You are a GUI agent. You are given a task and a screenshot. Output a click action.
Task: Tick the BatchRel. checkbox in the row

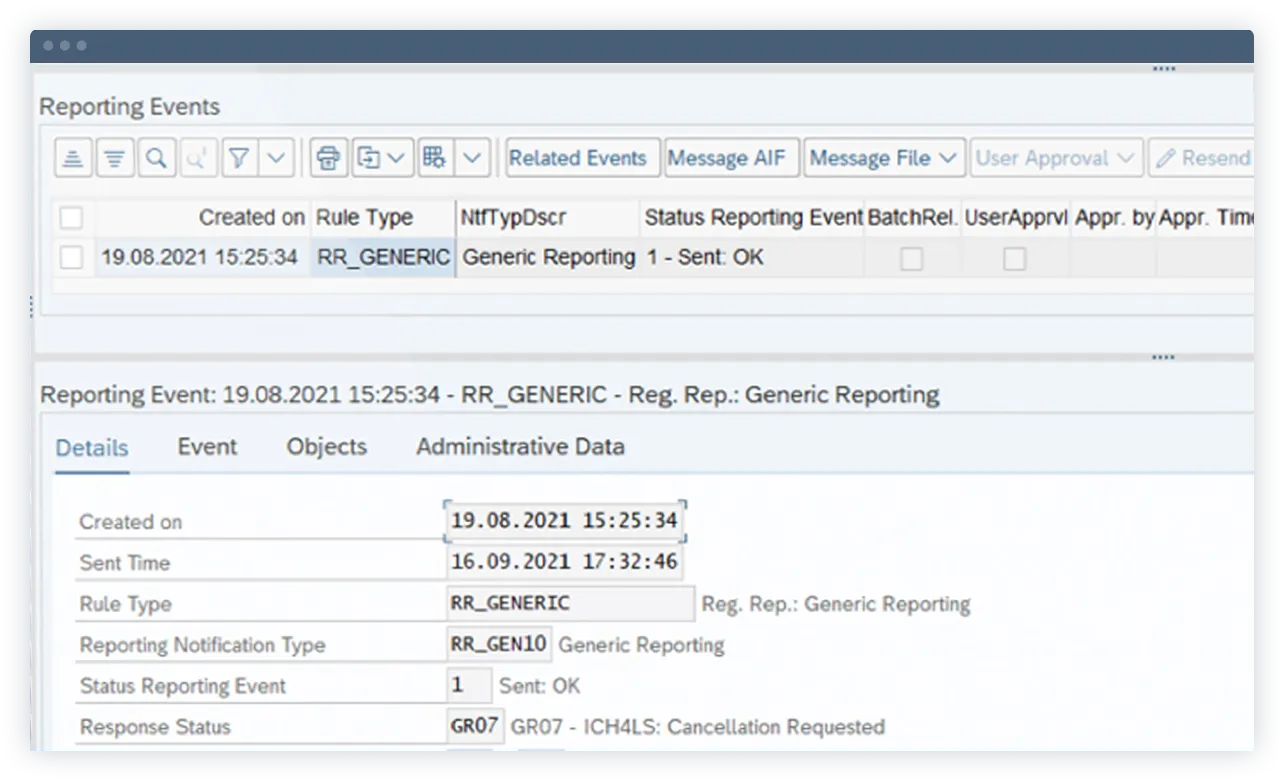(911, 258)
